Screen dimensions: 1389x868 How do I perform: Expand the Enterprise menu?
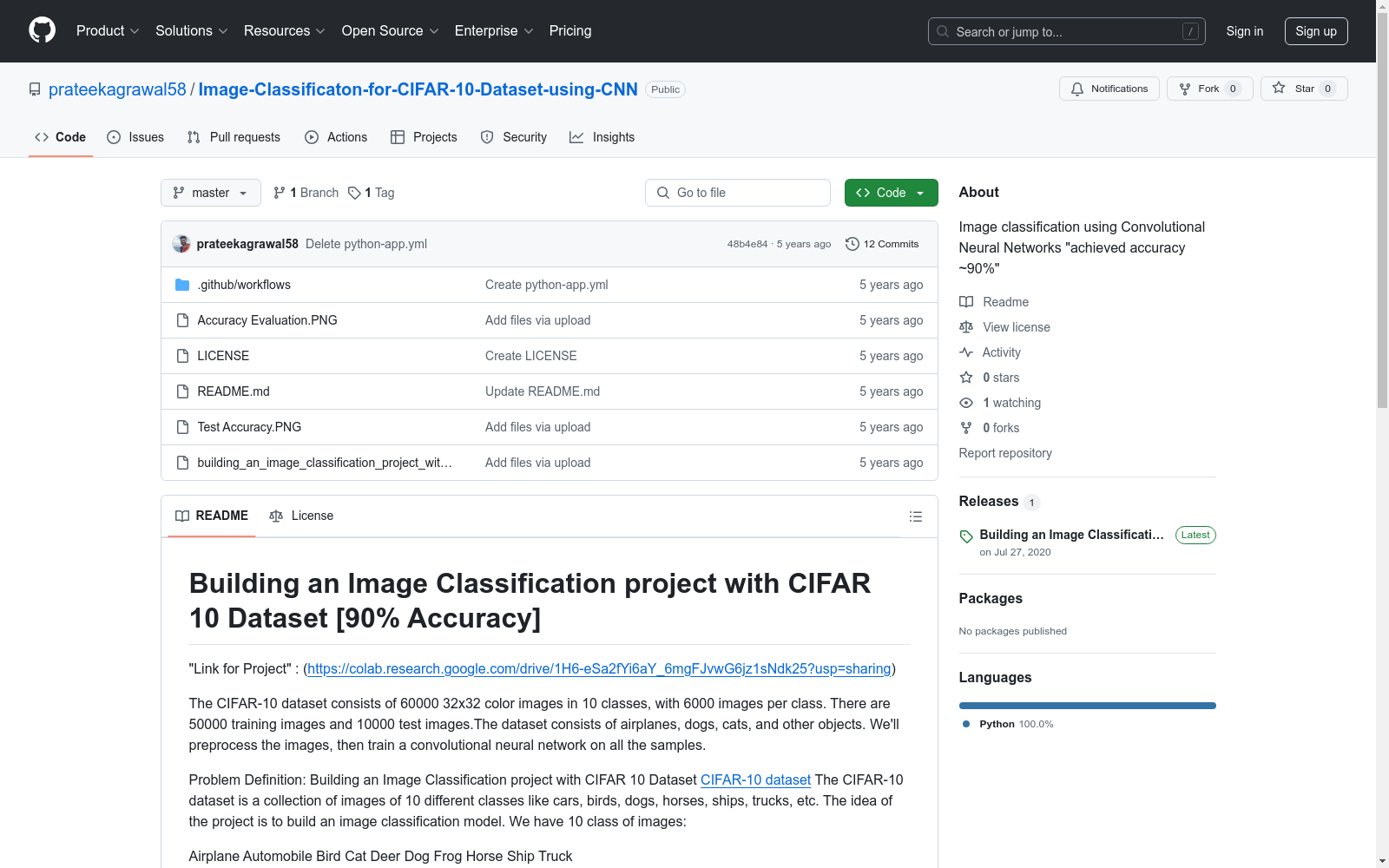pyautogui.click(x=494, y=31)
